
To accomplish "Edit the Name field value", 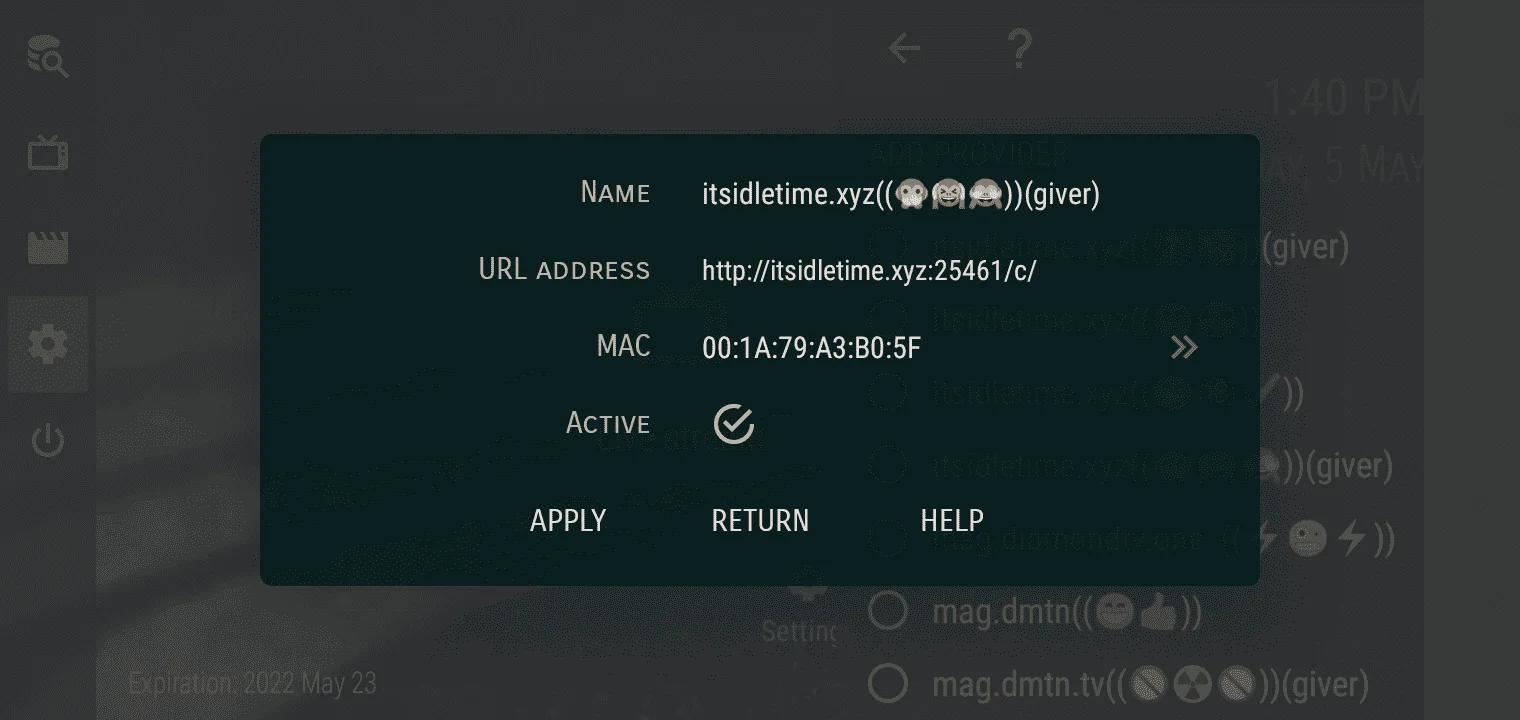I will [901, 194].
